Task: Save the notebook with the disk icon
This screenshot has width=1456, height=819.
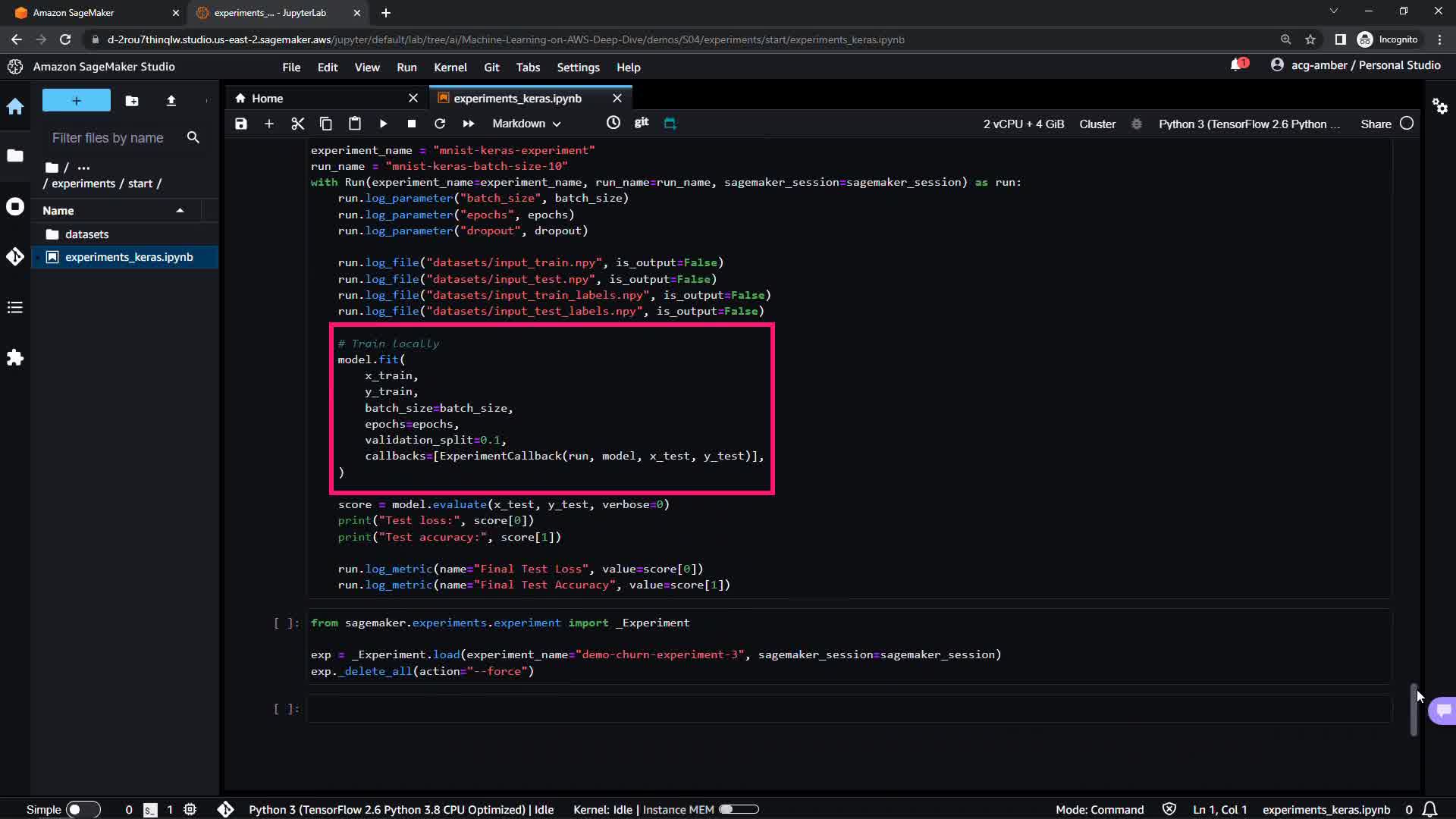Action: [241, 124]
